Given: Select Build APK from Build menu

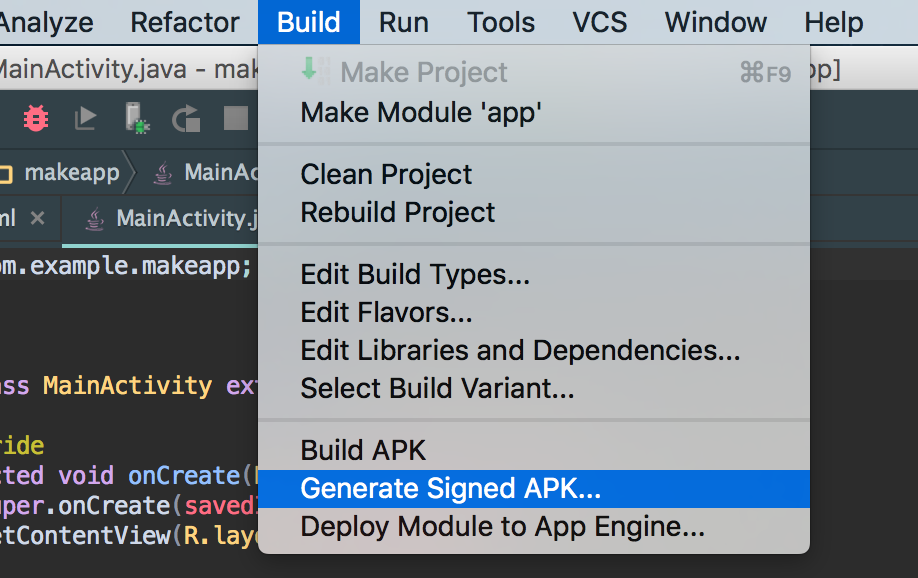Looking at the screenshot, I should click(364, 450).
